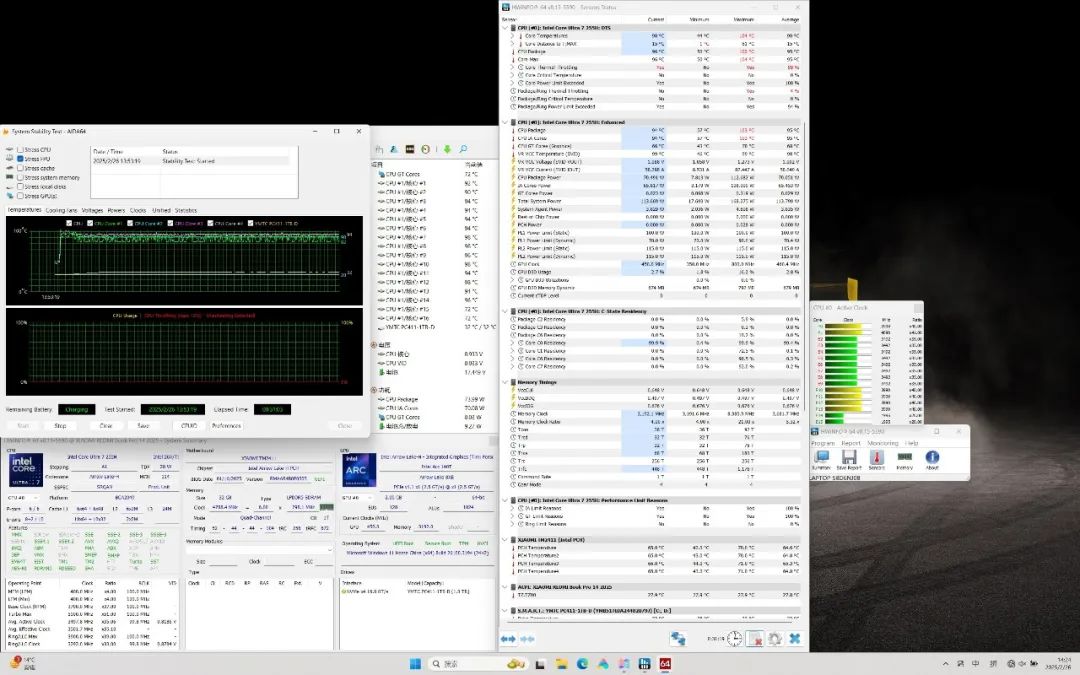Open the GPU #0 dropdown in System Summary

click(x=358, y=497)
